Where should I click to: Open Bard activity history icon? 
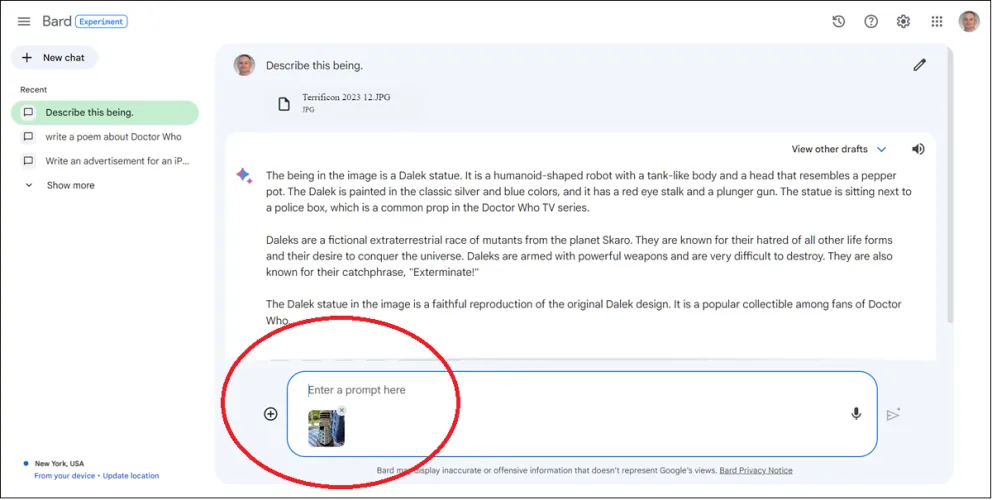tap(839, 22)
